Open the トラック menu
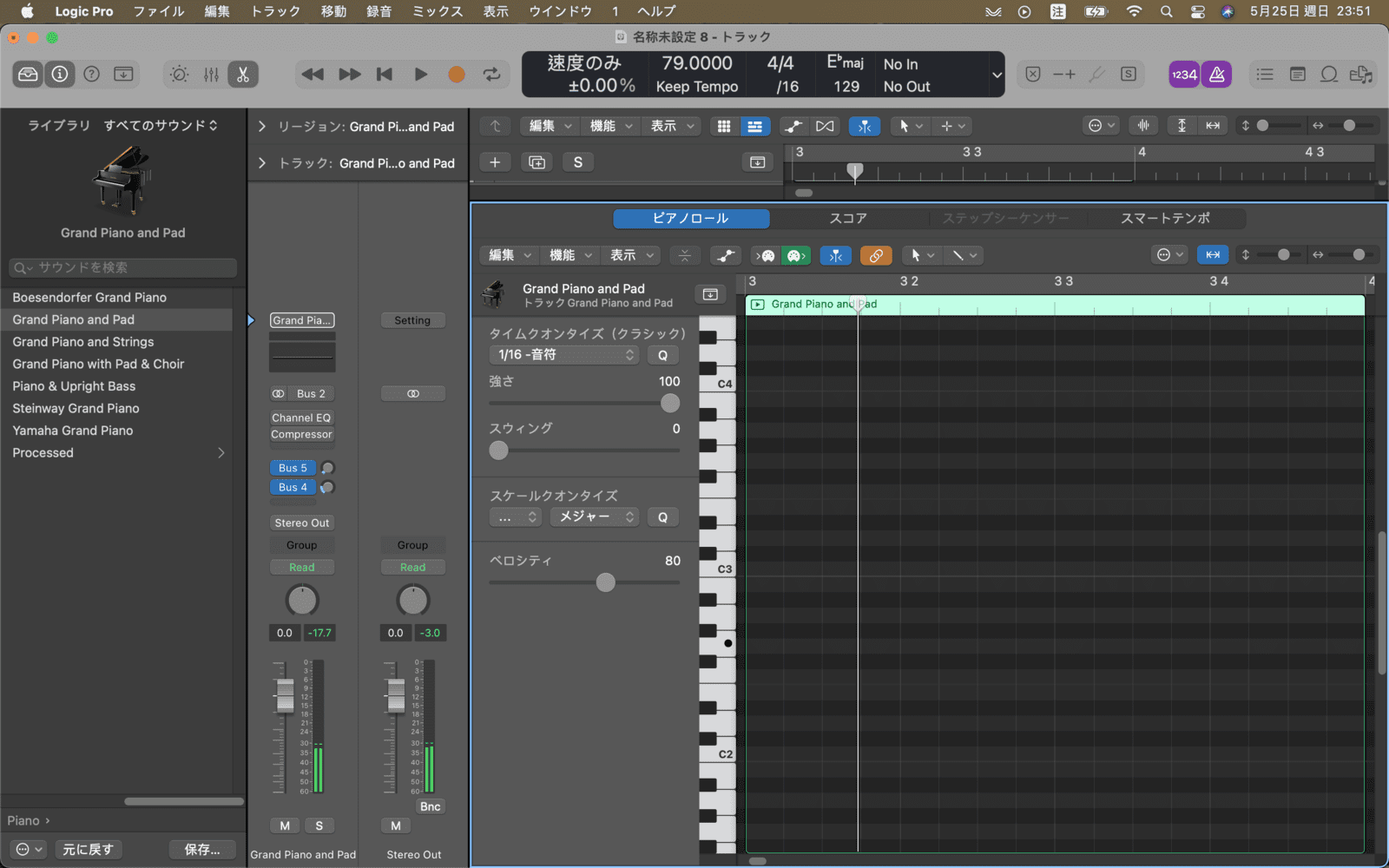The height and width of the screenshot is (868, 1389). pyautogui.click(x=275, y=11)
